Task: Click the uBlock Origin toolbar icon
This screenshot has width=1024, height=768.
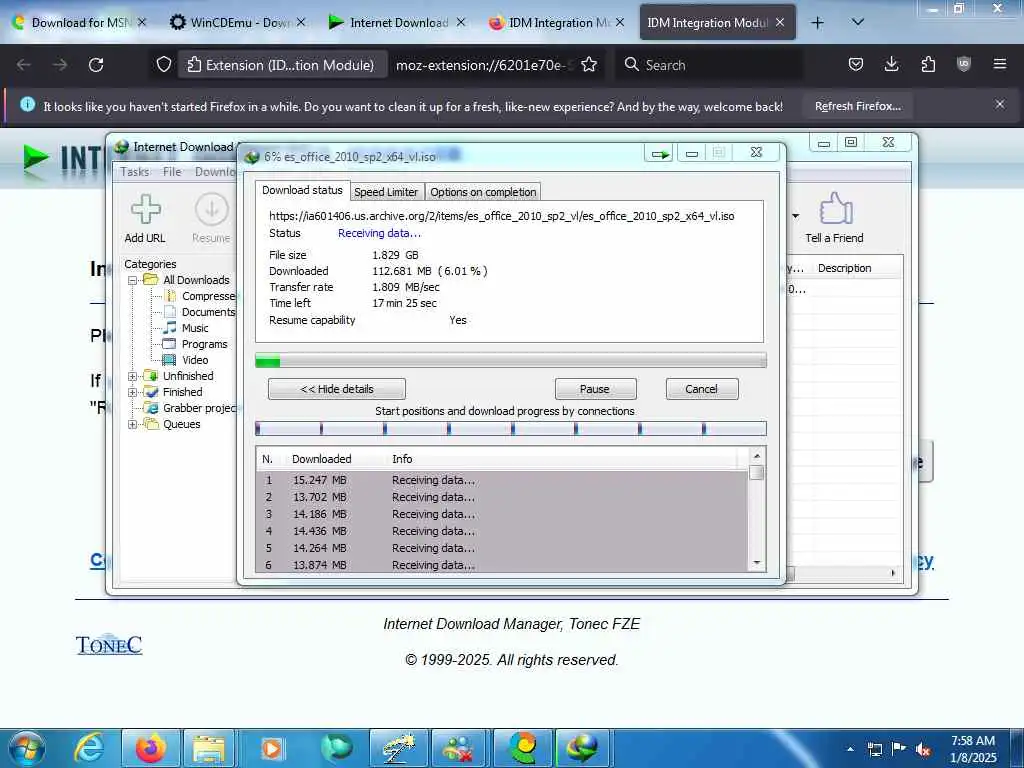Action: click(x=964, y=65)
